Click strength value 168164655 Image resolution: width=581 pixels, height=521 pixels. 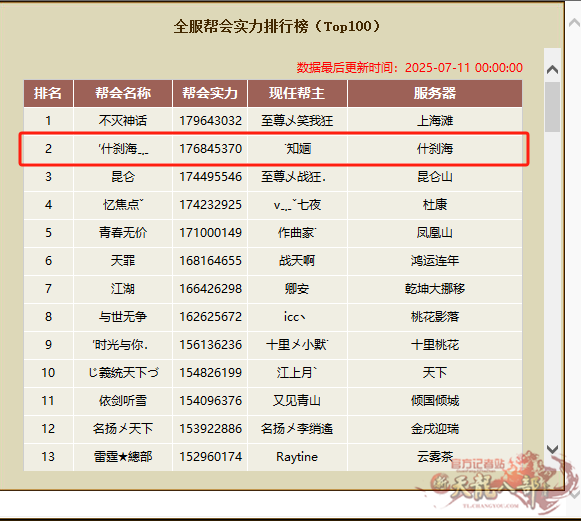[x=210, y=260]
